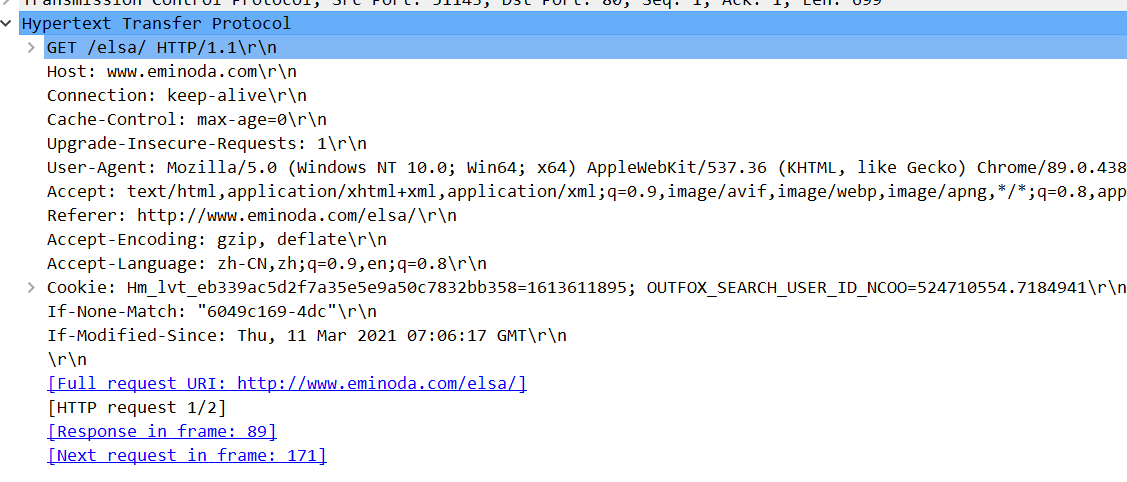Select the Host: www.eminoda.com line
This screenshot has width=1127, height=482.
coord(172,72)
